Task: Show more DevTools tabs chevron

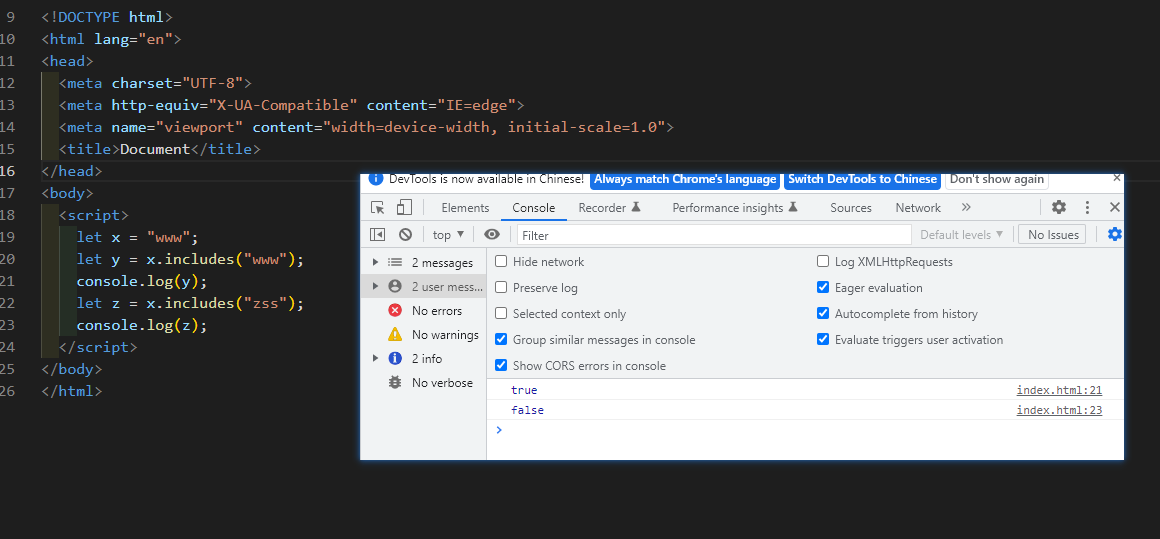Action: [x=966, y=208]
